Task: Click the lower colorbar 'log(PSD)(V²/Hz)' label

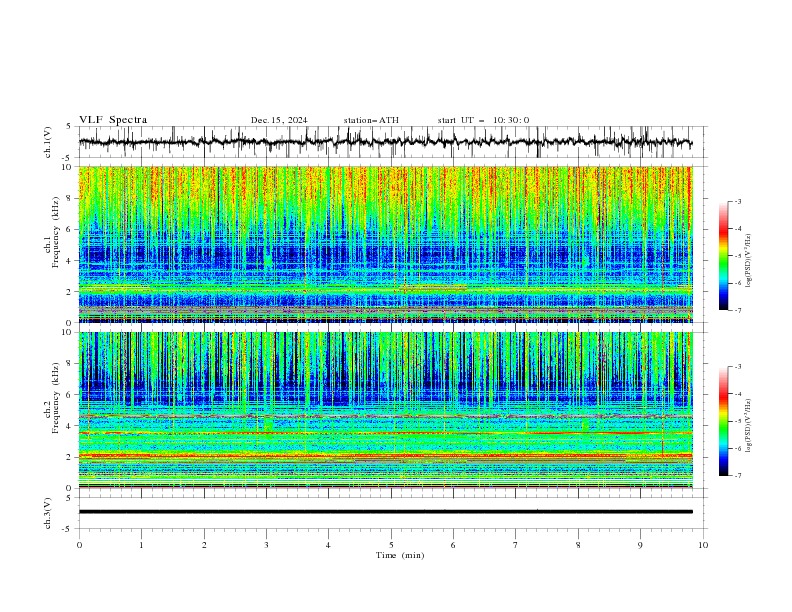Action: click(x=749, y=426)
